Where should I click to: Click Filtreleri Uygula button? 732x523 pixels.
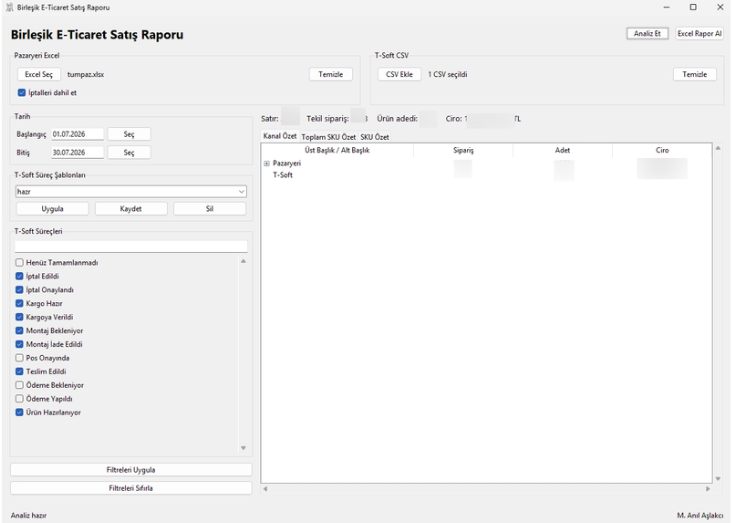click(x=131, y=470)
